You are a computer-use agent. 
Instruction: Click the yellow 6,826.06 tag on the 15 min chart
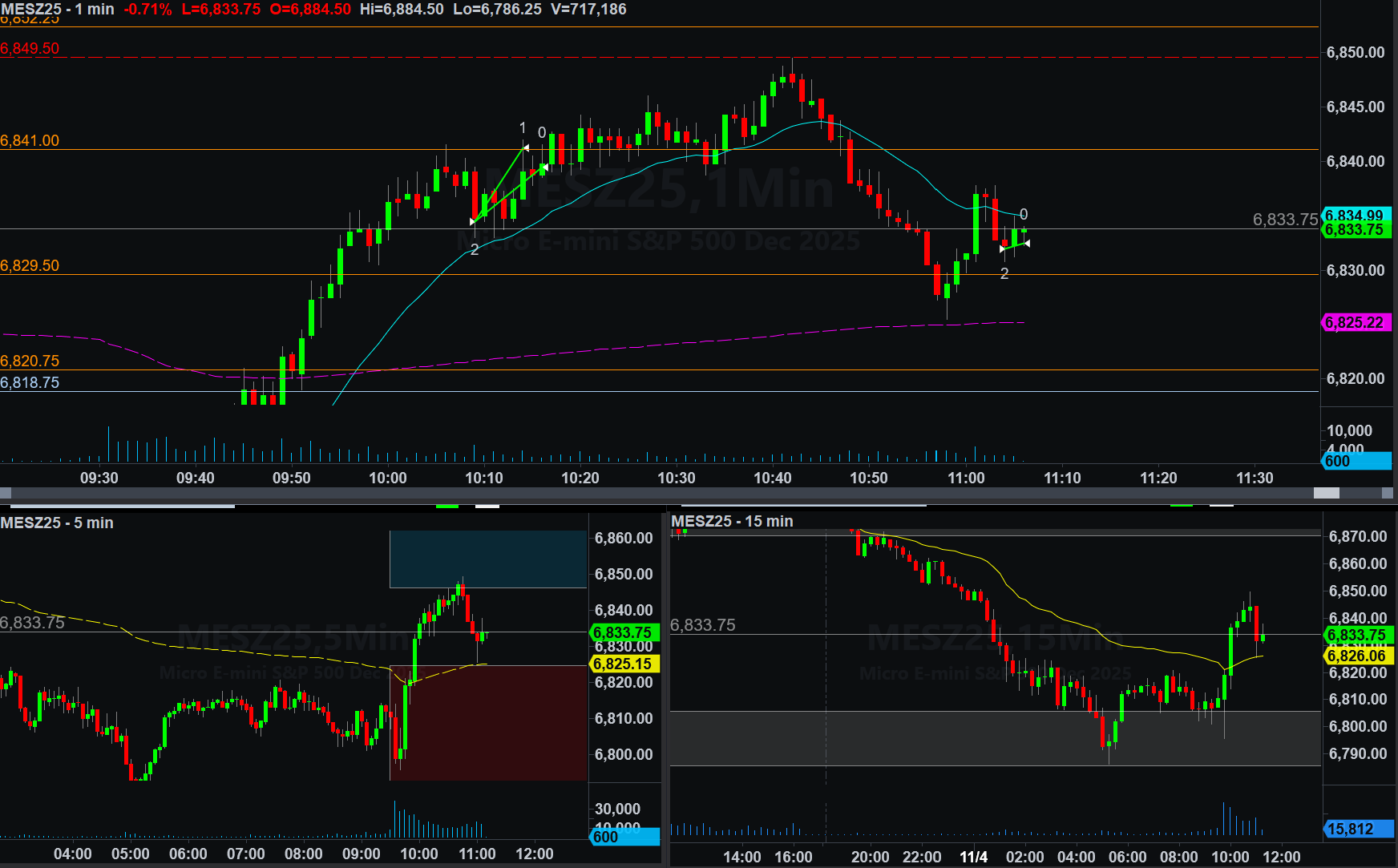click(x=1357, y=656)
